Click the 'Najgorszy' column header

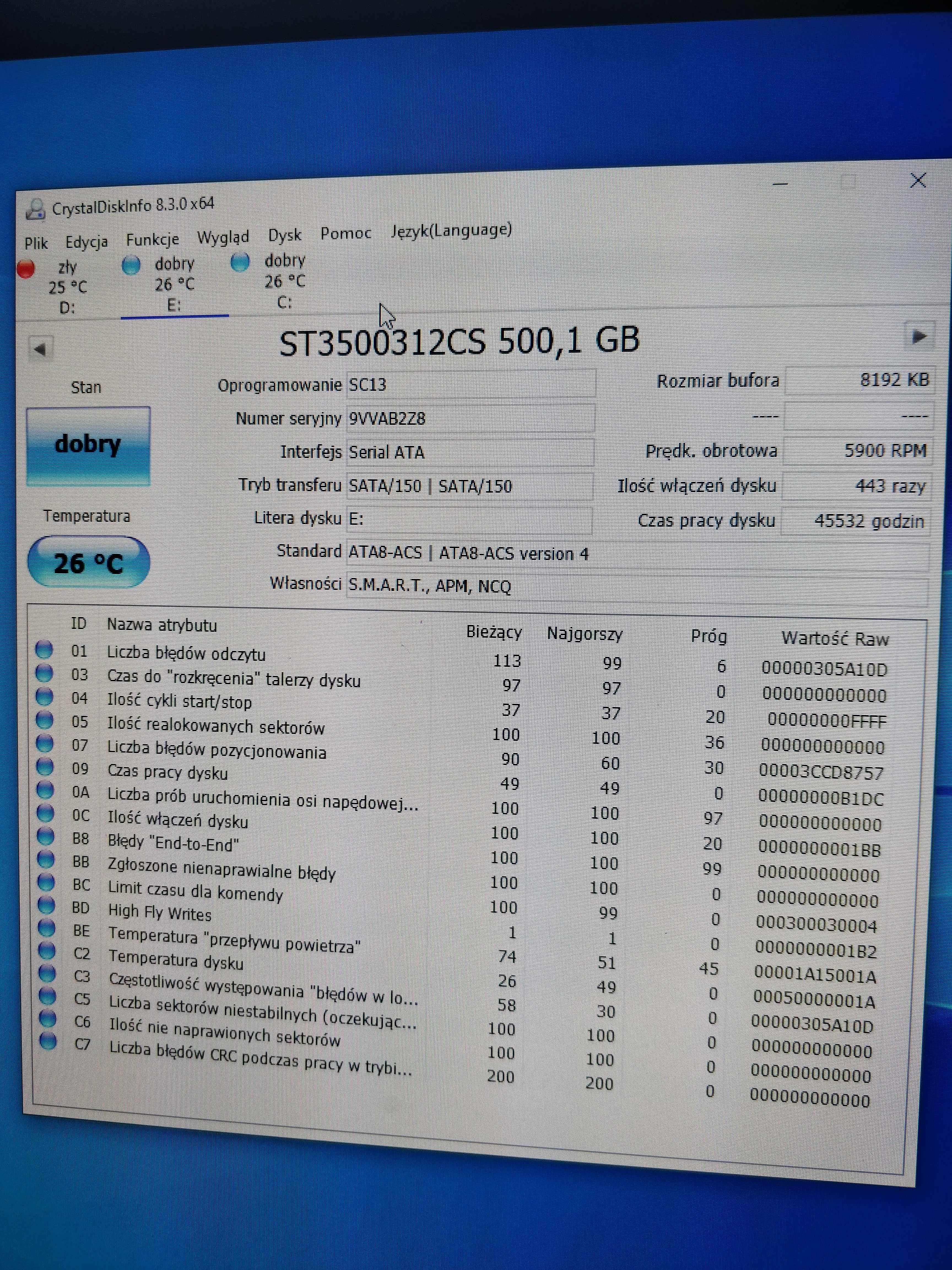pos(585,634)
